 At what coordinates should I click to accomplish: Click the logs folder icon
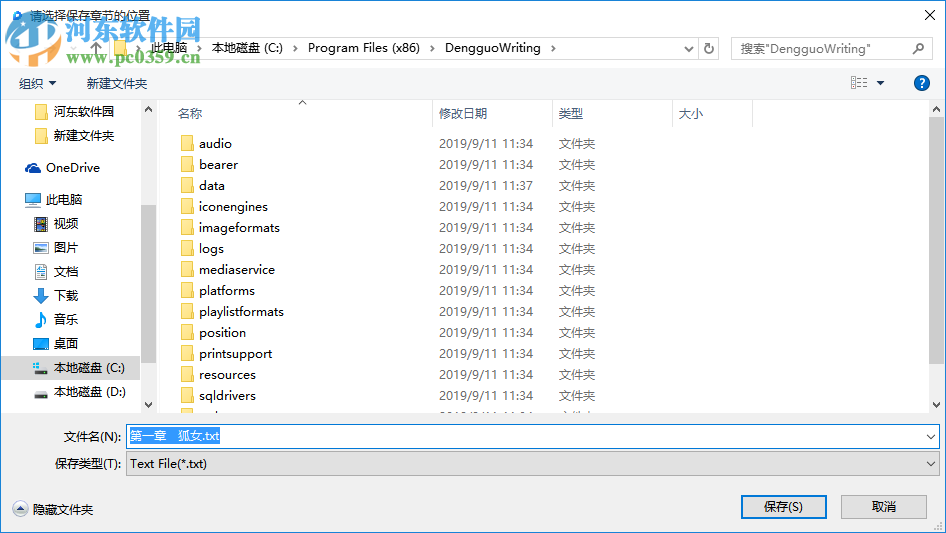[188, 248]
